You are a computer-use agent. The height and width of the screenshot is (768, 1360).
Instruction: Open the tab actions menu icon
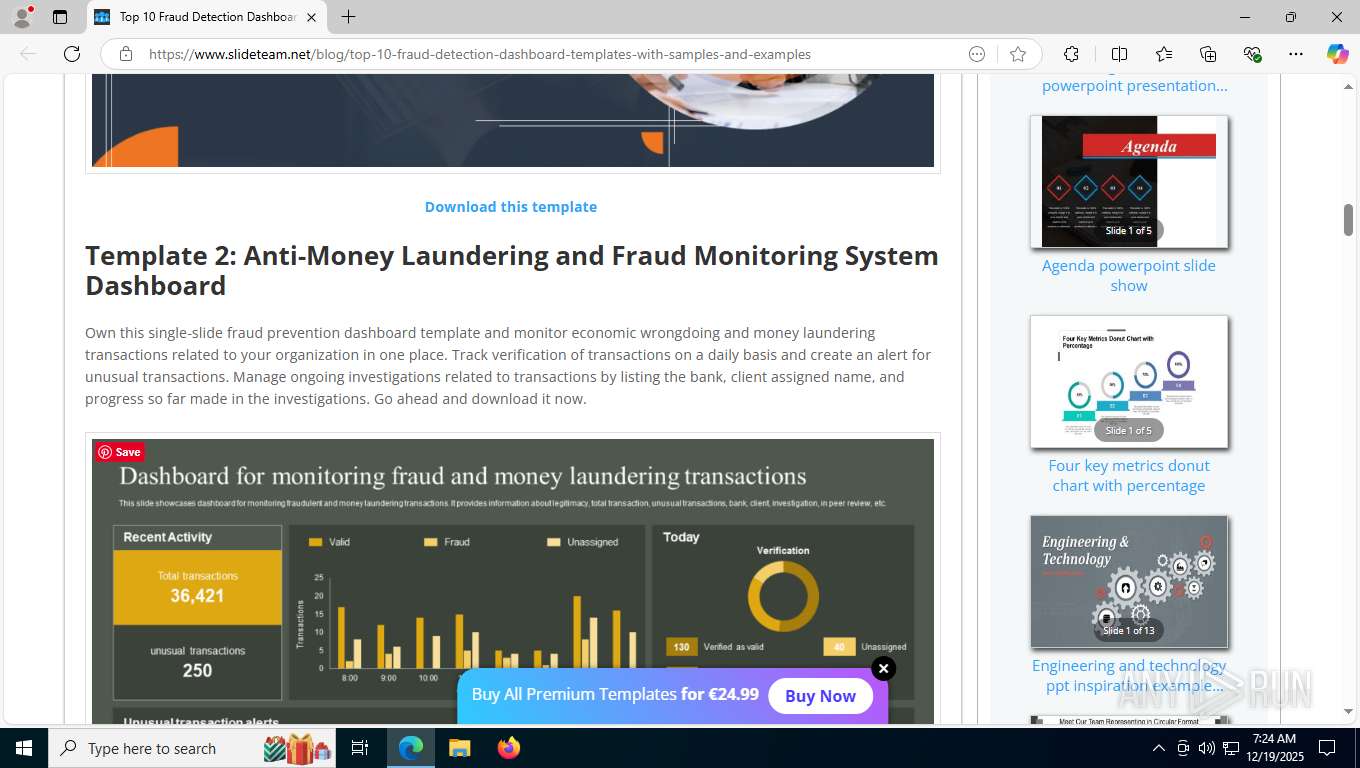tap(60, 17)
